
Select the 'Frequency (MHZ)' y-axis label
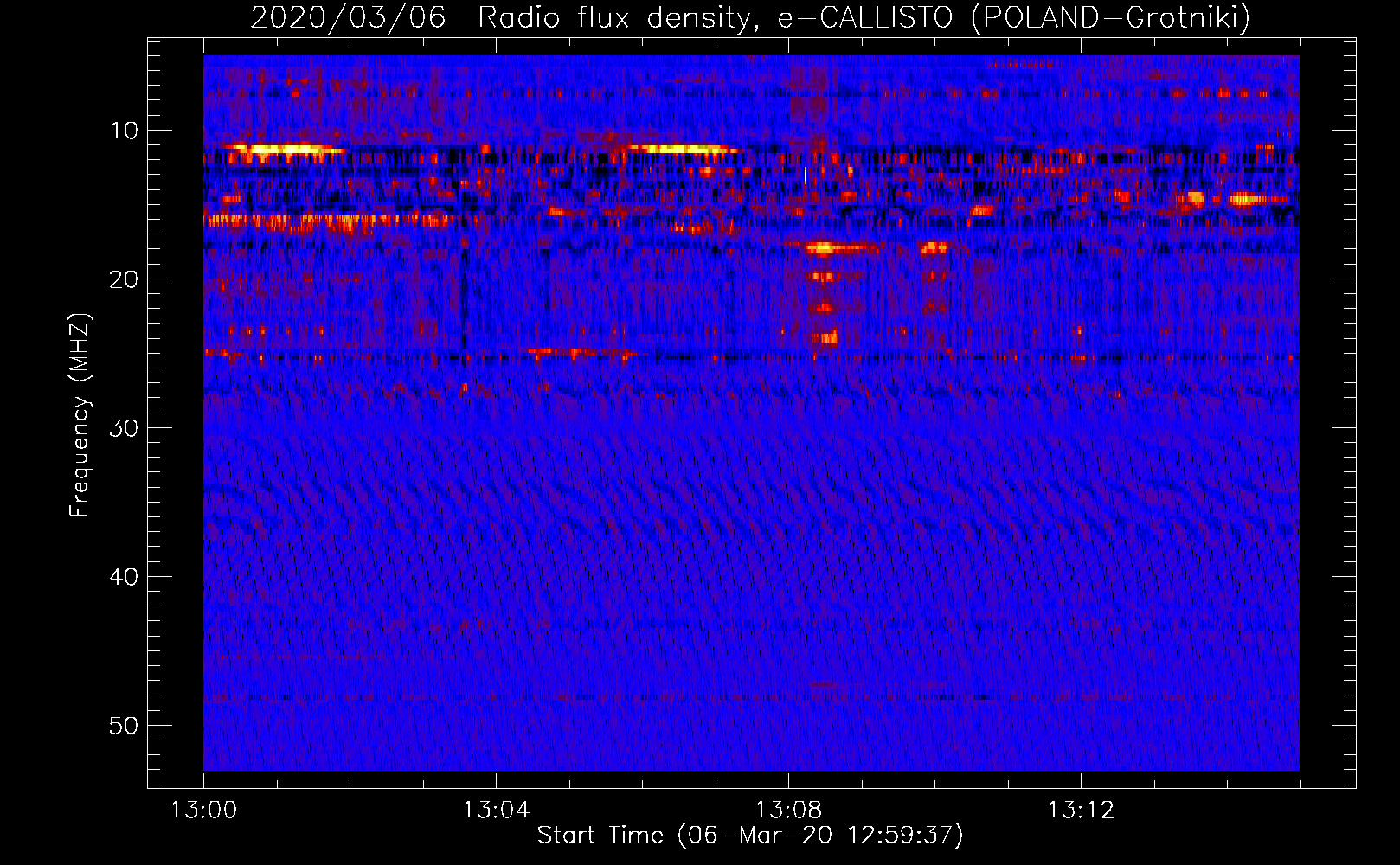tap(80, 415)
